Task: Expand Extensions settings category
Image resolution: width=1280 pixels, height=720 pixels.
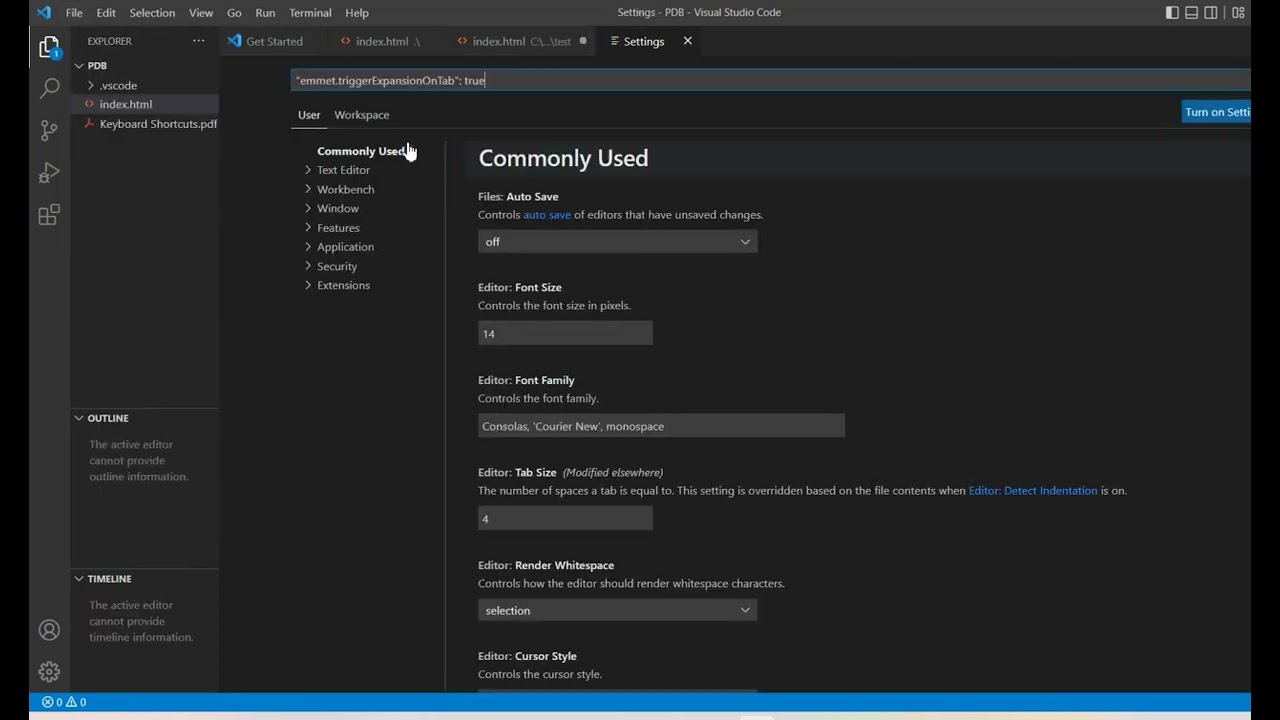Action: [343, 285]
